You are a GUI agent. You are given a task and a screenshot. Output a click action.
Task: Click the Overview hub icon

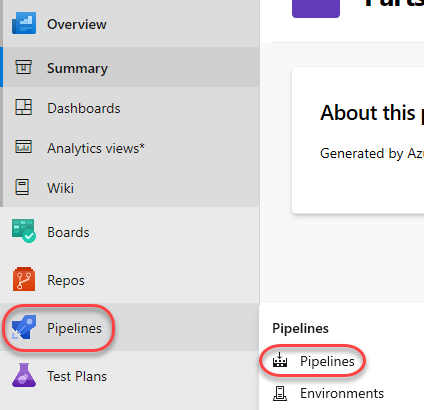24,23
